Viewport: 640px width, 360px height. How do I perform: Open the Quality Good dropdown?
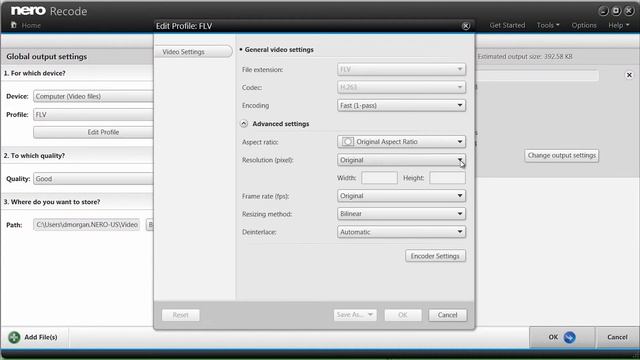93,179
